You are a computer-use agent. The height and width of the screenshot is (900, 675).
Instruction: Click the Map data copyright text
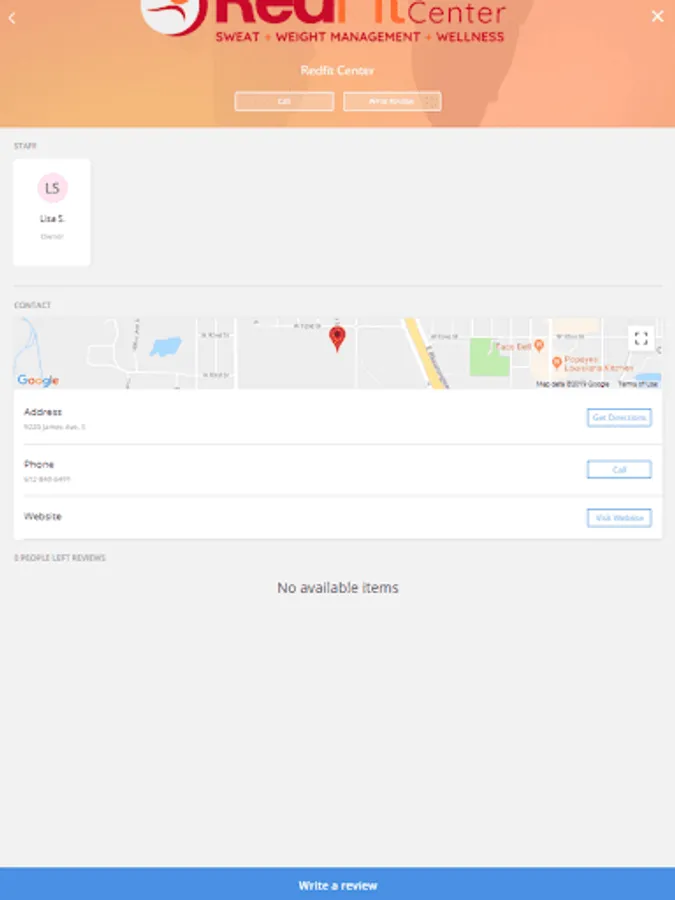573,384
